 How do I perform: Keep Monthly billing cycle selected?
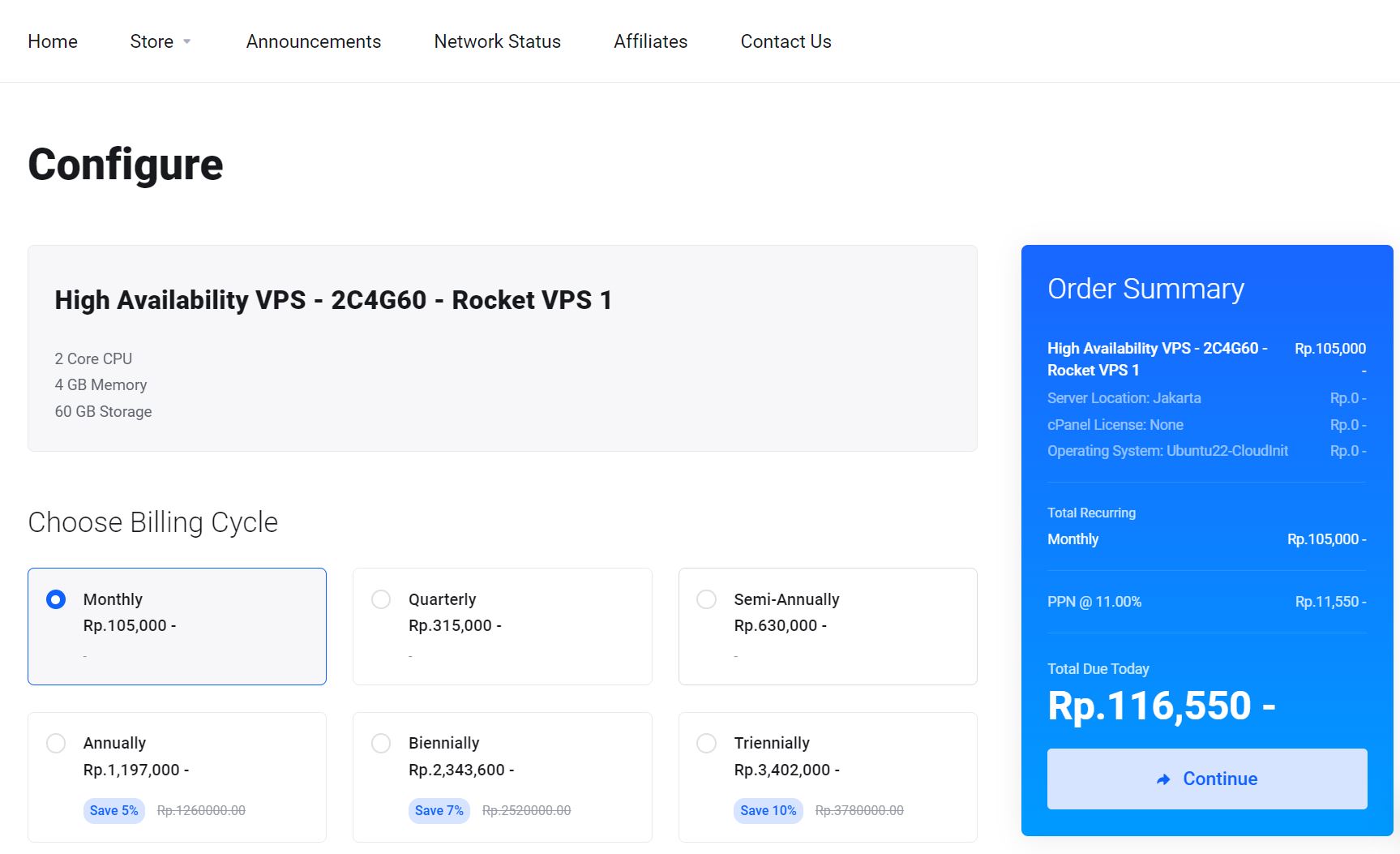(x=56, y=599)
